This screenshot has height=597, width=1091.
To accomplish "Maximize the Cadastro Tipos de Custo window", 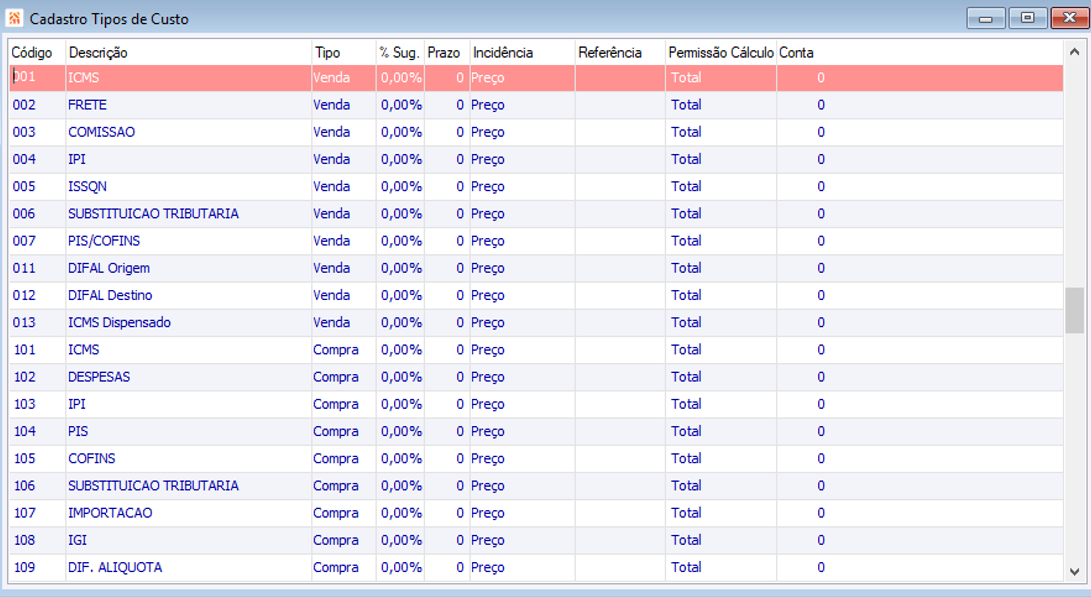I will [1028, 18].
